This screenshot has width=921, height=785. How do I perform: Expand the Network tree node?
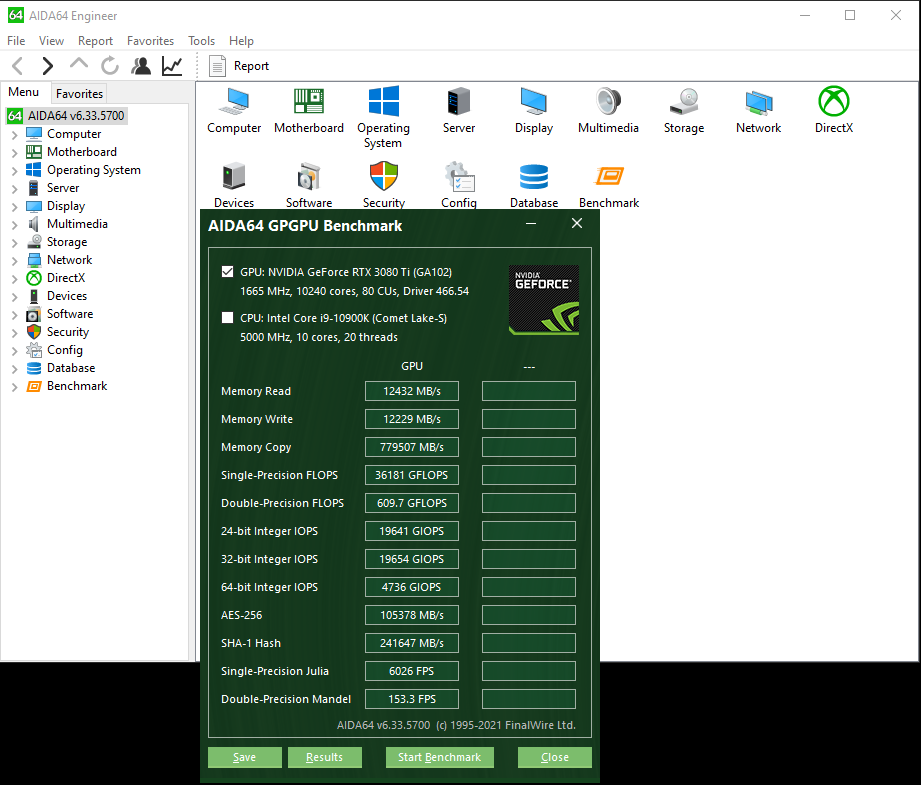[15, 261]
